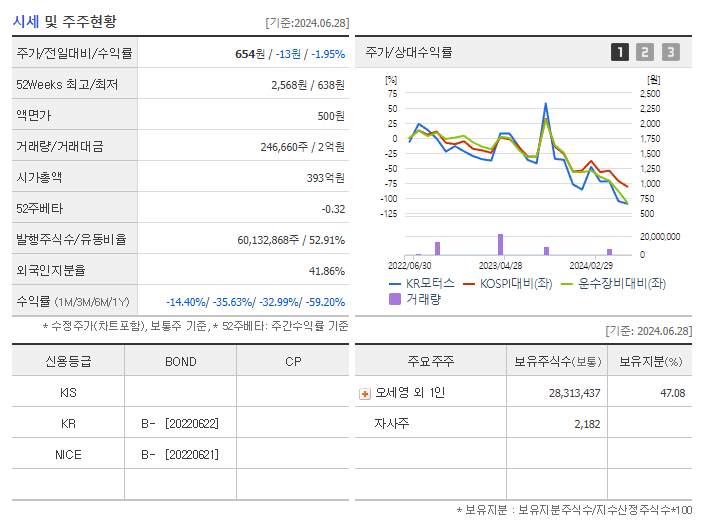This screenshot has width=702, height=525.
Task: Click the CP column header
Action: point(293,362)
